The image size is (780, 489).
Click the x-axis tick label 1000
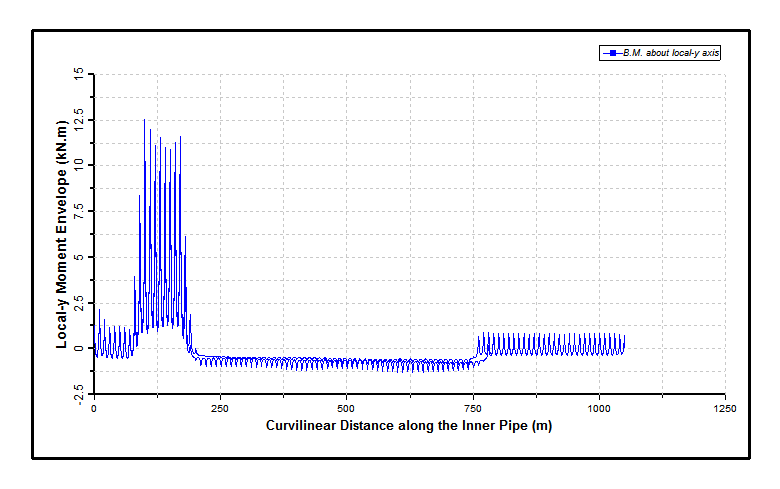(599, 408)
